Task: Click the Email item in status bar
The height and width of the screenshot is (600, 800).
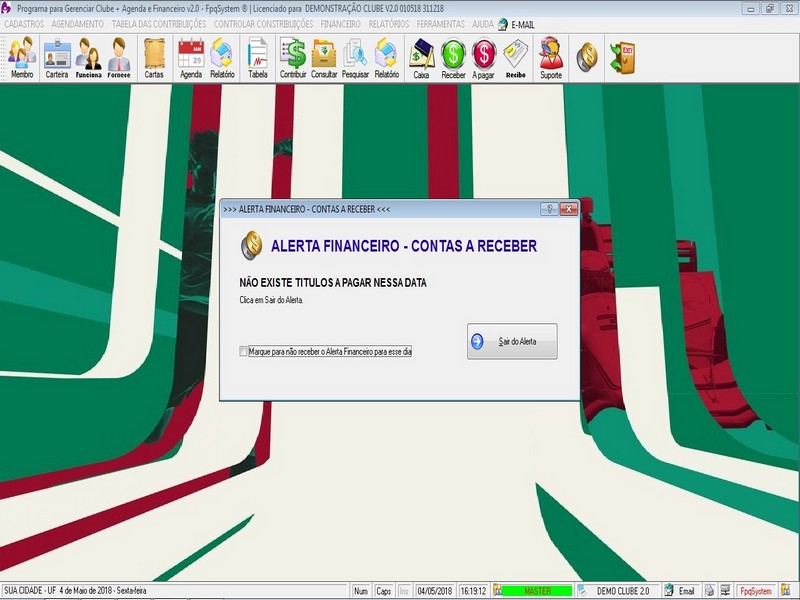Action: point(680,591)
